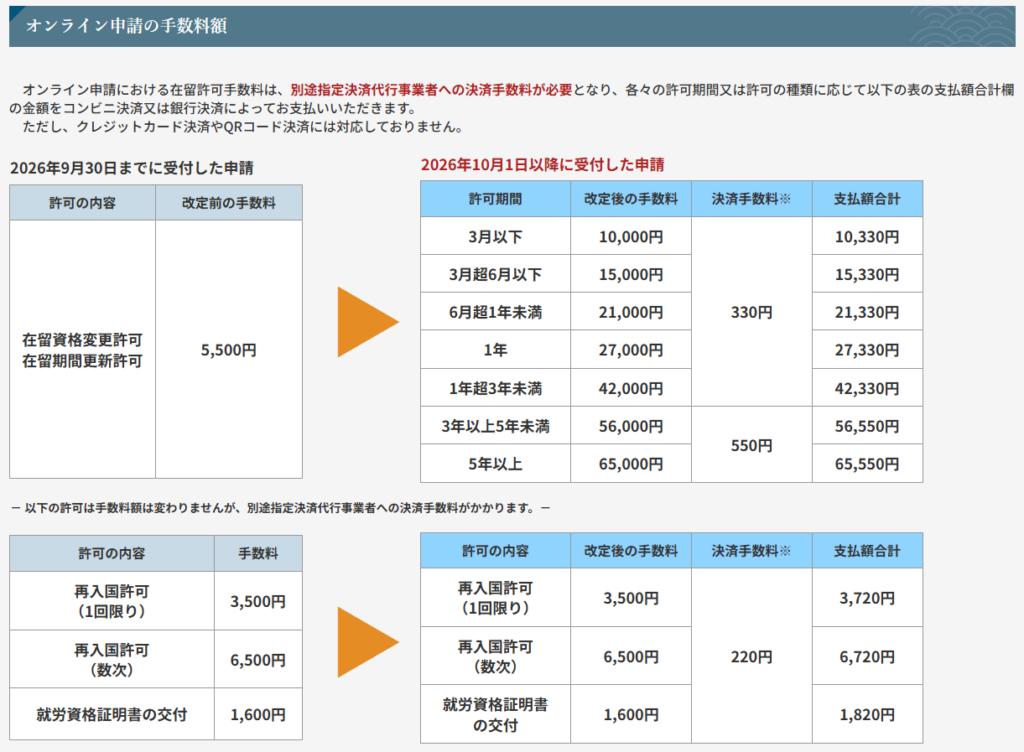Click the '10,330円' total cell
Viewport: 1024px width, 752px height.
(867, 236)
